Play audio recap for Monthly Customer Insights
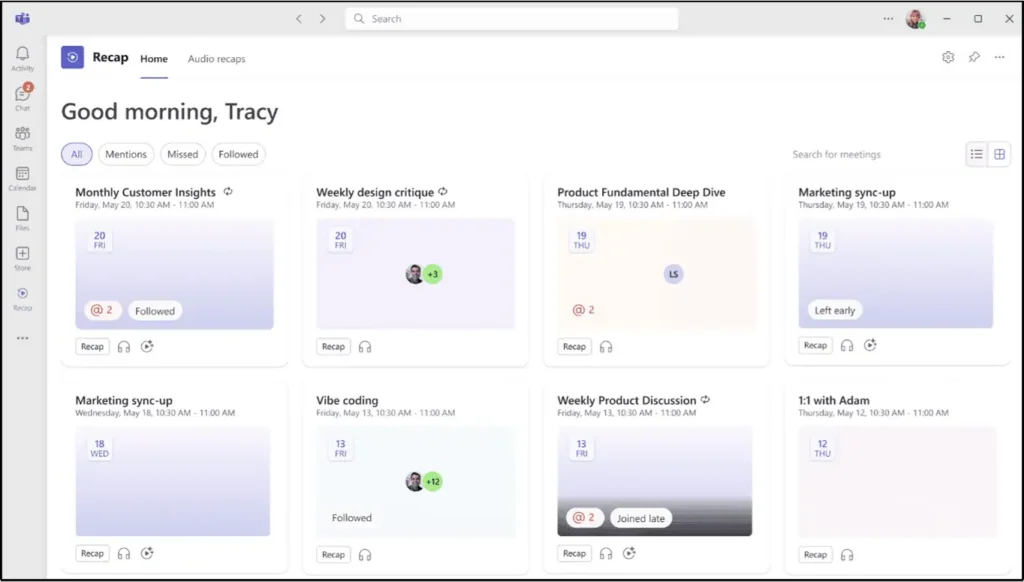Screen dimensions: 1024x582 pos(124,347)
